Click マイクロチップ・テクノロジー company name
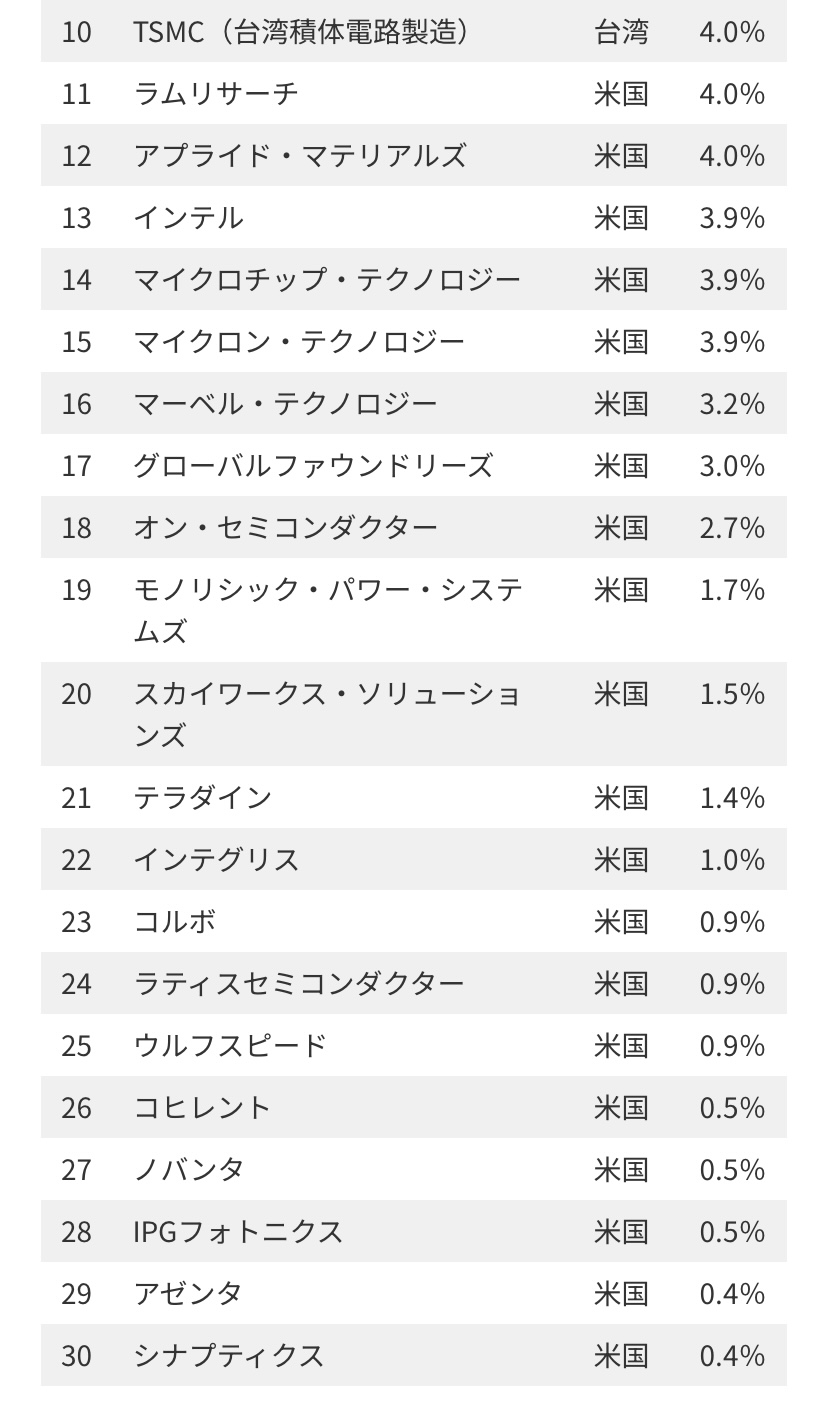The image size is (828, 1404). coord(327,280)
